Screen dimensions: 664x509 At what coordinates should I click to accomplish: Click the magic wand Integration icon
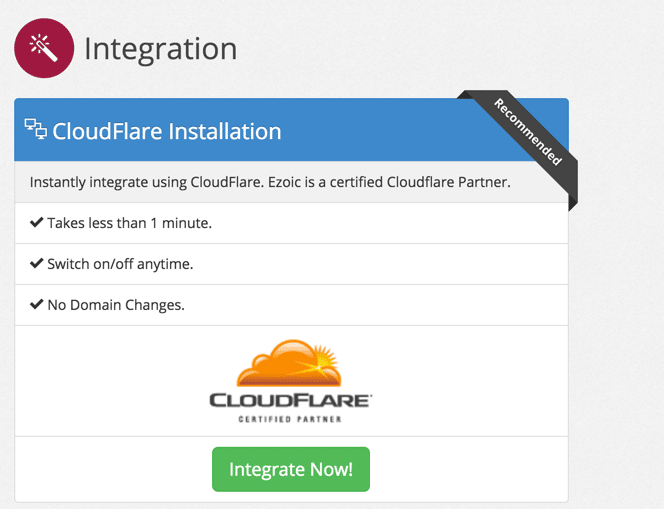(42, 48)
